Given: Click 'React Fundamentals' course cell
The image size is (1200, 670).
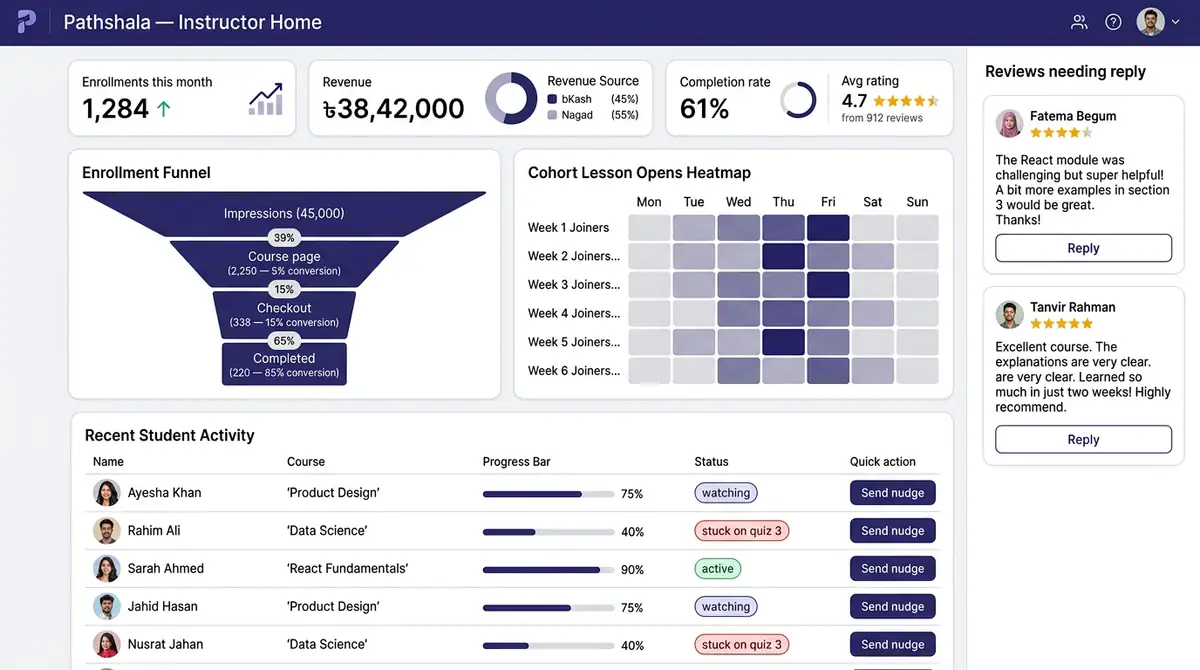Looking at the screenshot, I should [347, 569].
